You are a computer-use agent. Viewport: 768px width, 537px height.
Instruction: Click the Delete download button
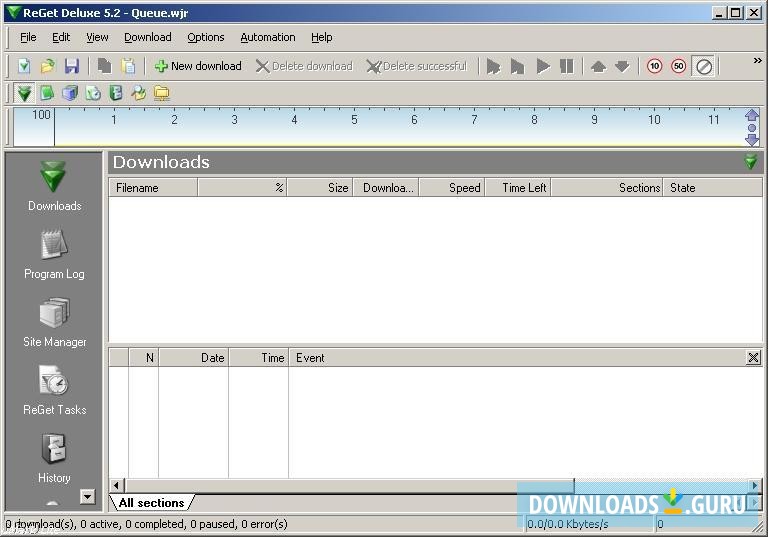click(304, 66)
